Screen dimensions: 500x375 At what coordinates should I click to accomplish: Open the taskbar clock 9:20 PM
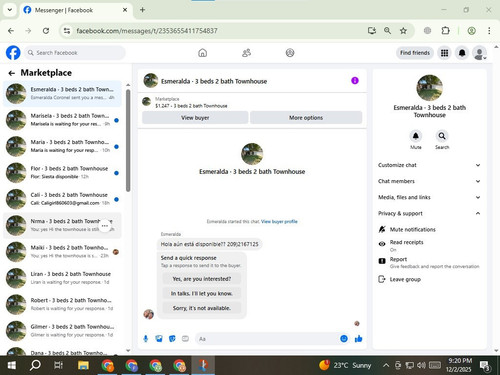[x=459, y=365]
